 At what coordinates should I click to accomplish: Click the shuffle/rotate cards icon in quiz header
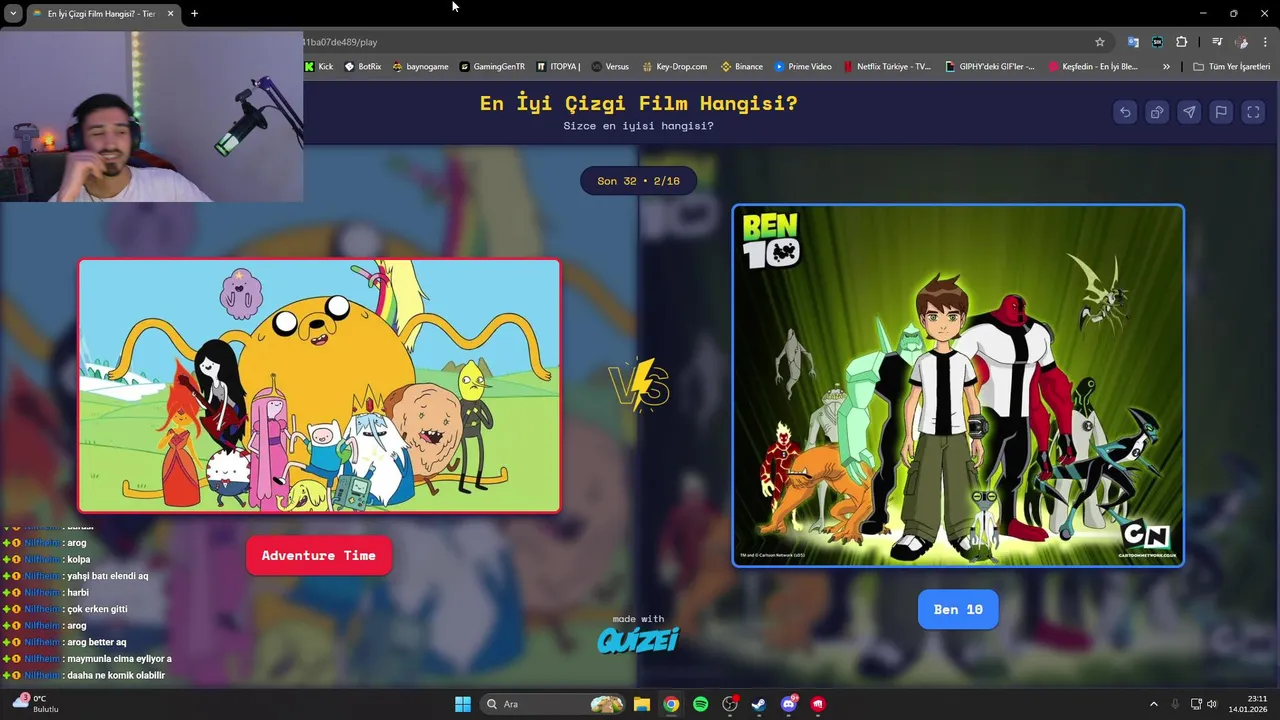1157,112
